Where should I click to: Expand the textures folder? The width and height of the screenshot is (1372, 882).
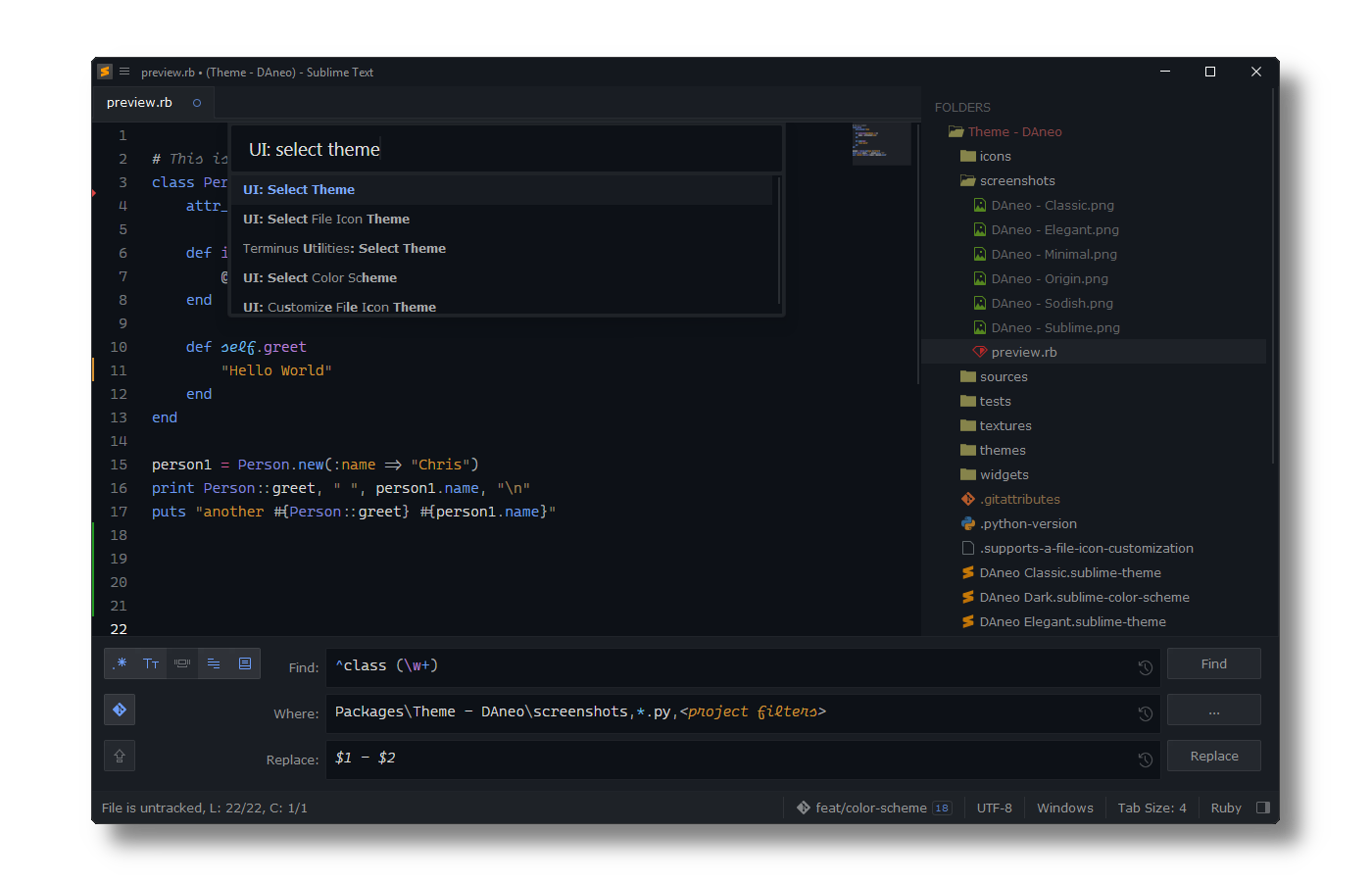point(968,426)
